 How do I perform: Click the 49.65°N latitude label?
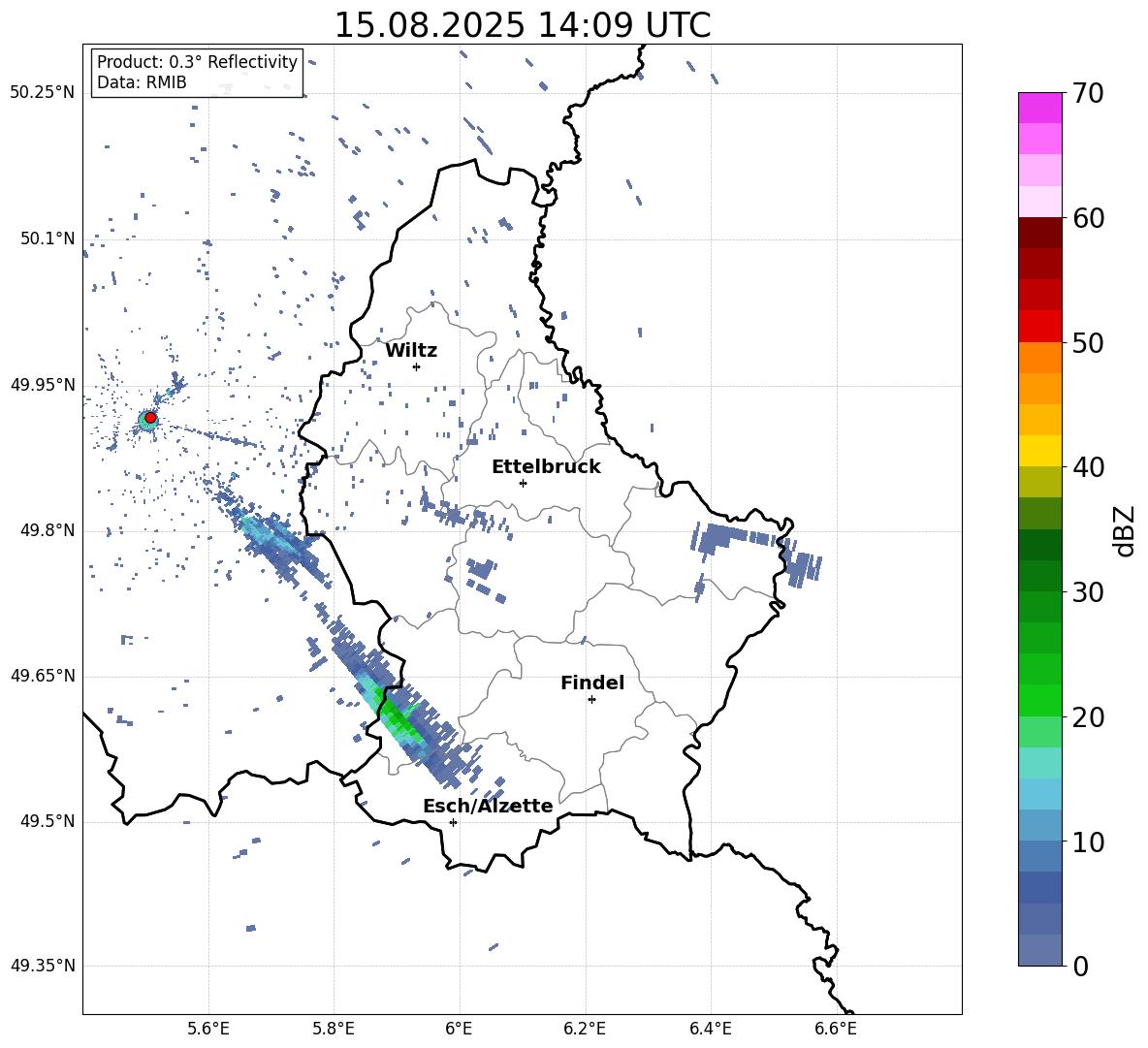coord(43,676)
